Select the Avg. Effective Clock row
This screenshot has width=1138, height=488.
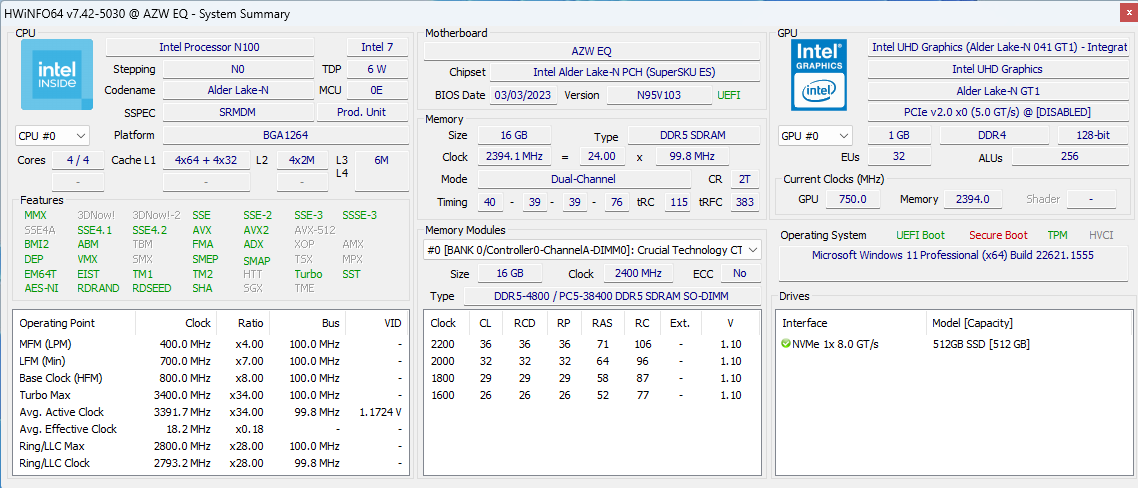210,429
